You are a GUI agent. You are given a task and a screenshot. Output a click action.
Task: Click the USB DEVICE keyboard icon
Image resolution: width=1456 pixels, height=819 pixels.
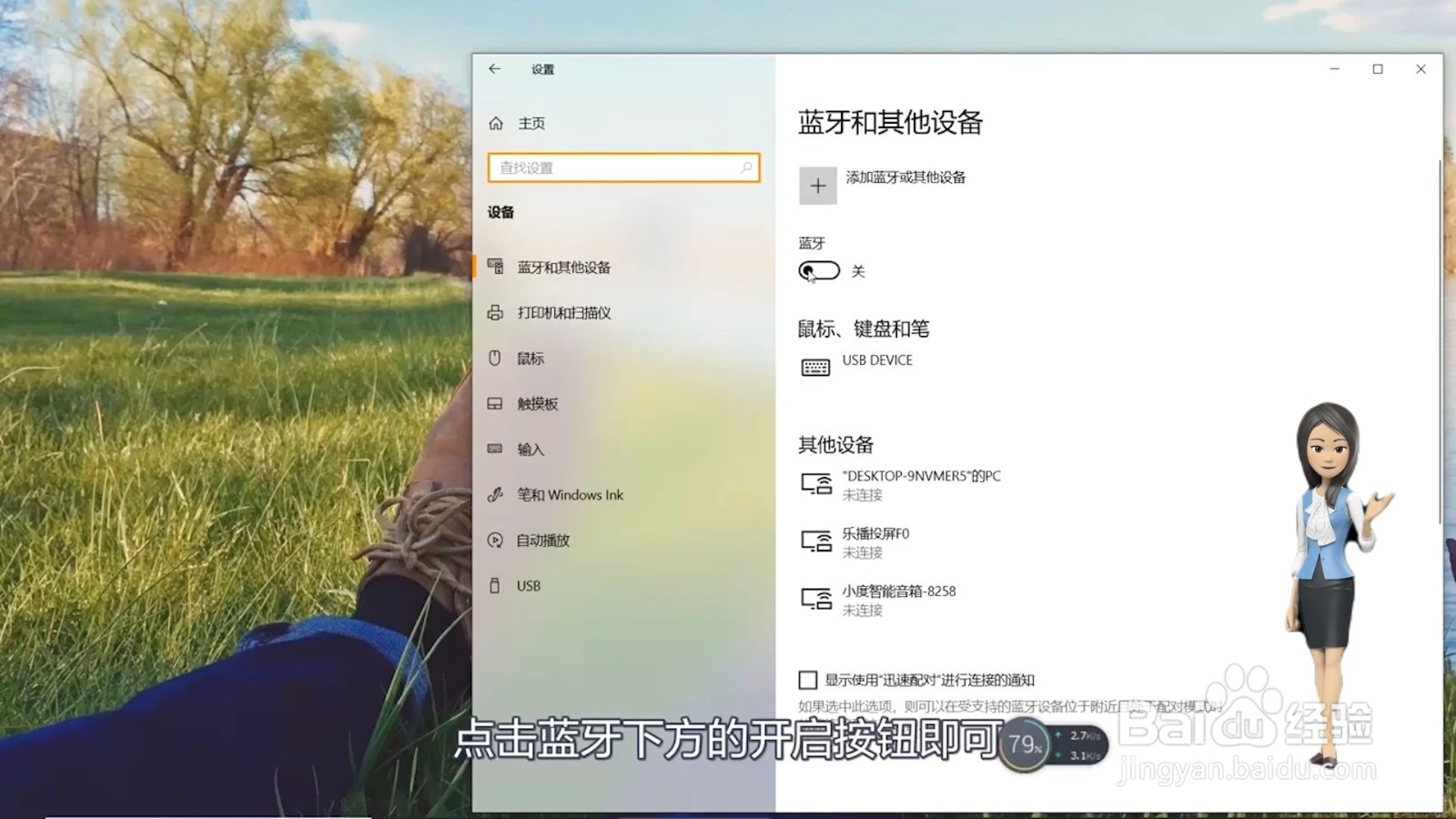pyautogui.click(x=815, y=367)
